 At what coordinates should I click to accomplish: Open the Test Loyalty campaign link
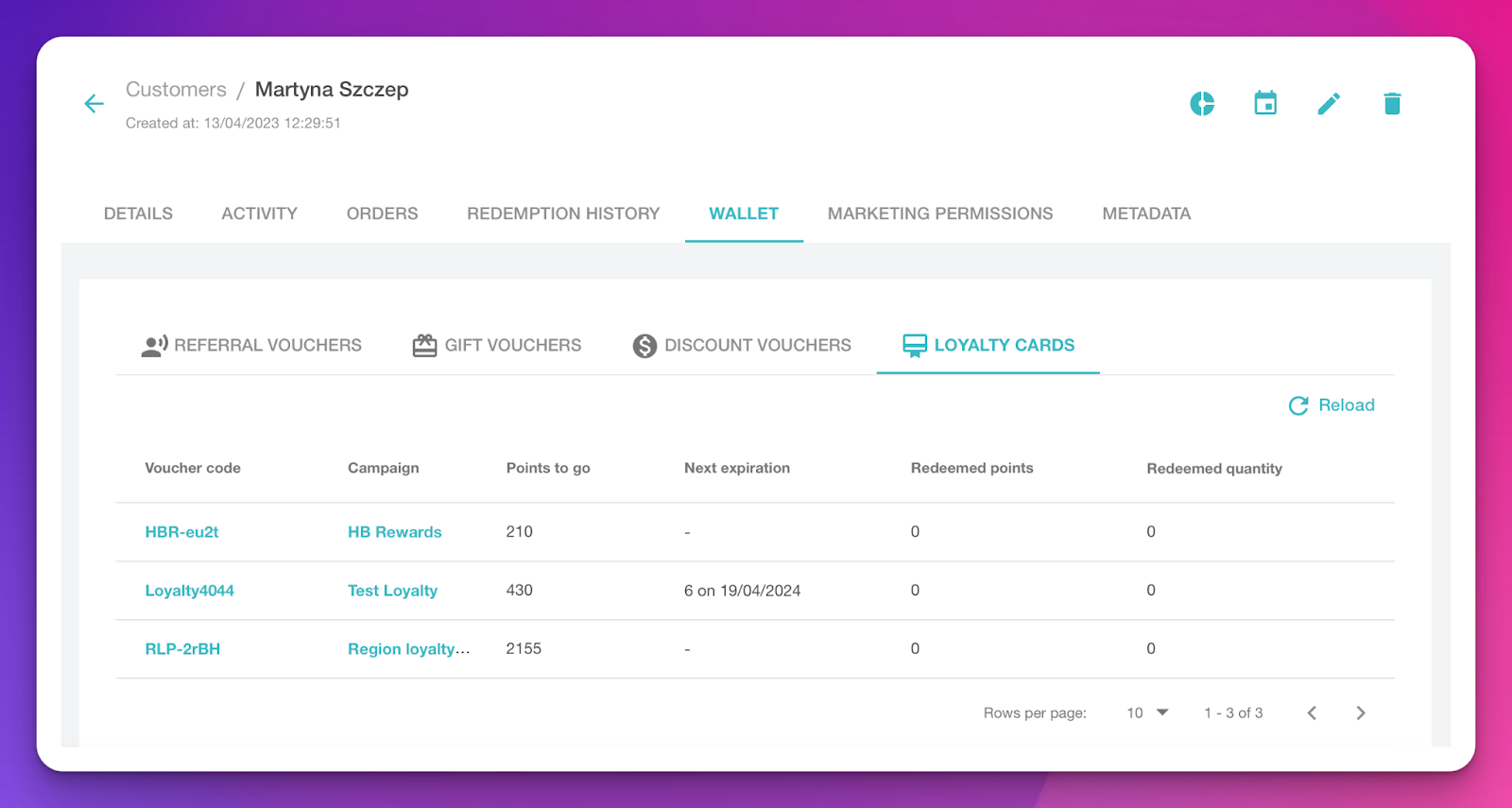click(x=392, y=591)
